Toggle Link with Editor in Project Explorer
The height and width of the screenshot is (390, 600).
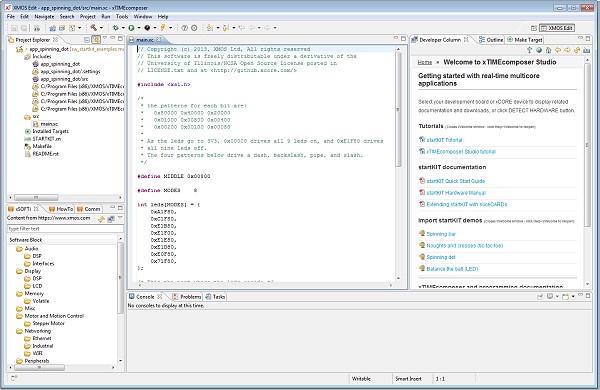[x=96, y=39]
